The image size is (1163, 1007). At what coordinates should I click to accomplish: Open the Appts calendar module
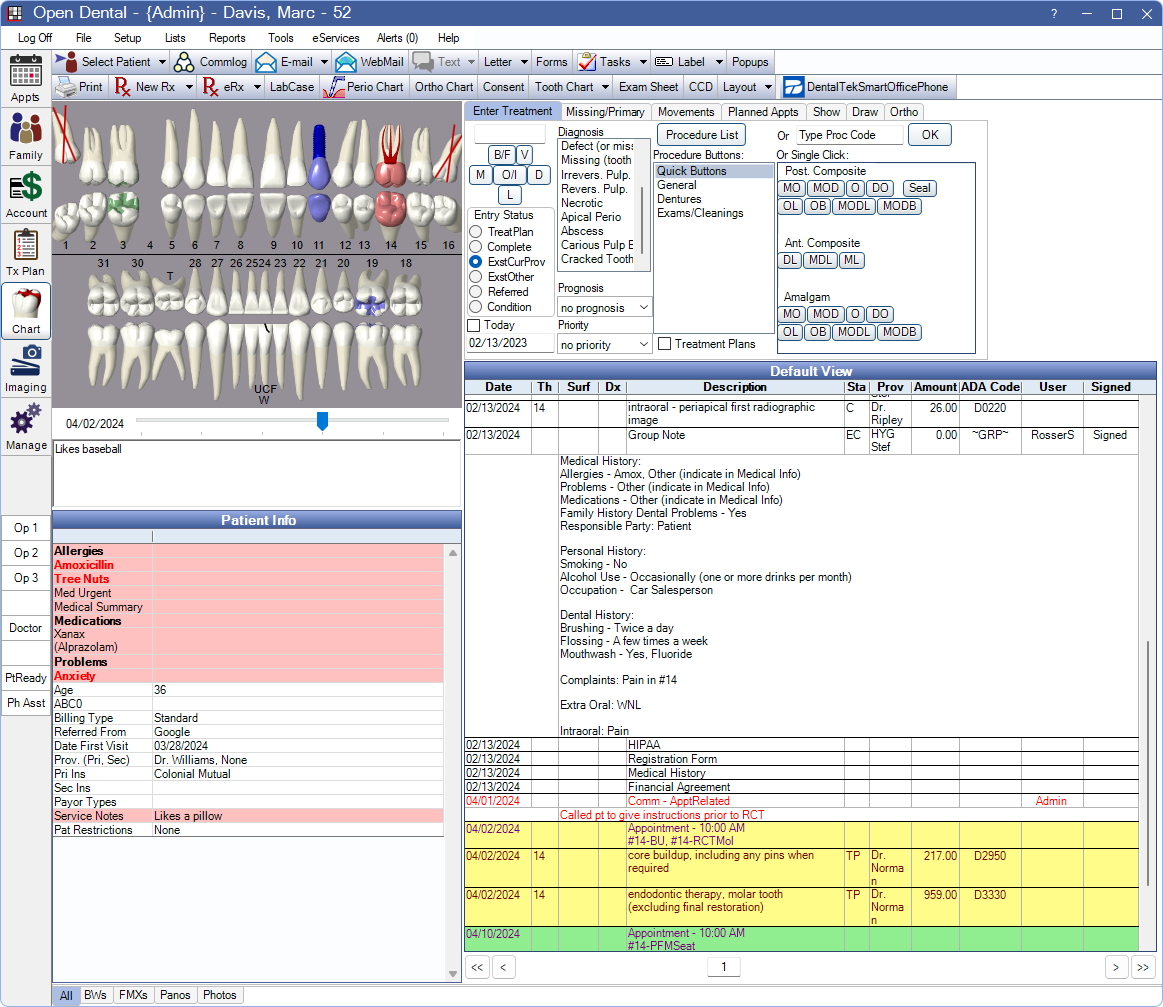(x=26, y=79)
